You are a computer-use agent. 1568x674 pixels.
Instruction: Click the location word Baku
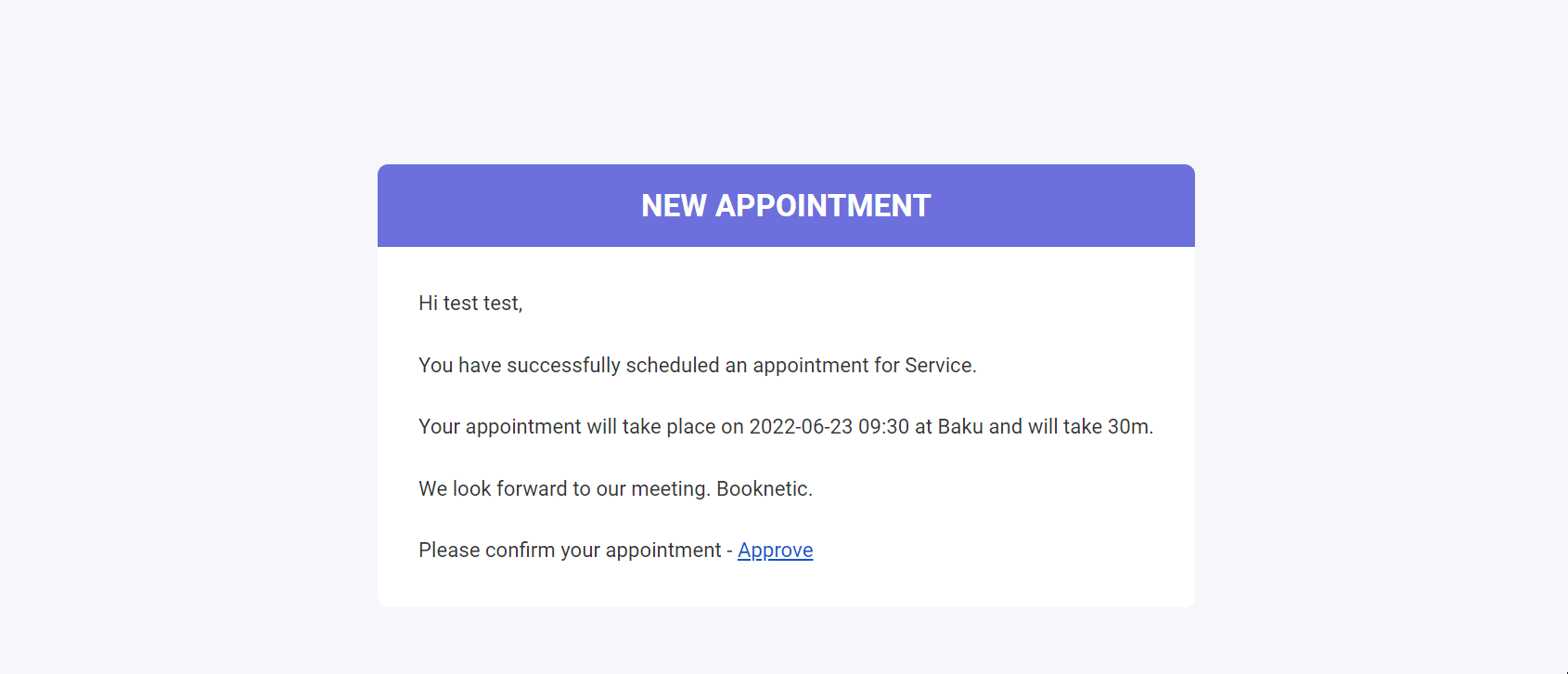click(x=960, y=427)
